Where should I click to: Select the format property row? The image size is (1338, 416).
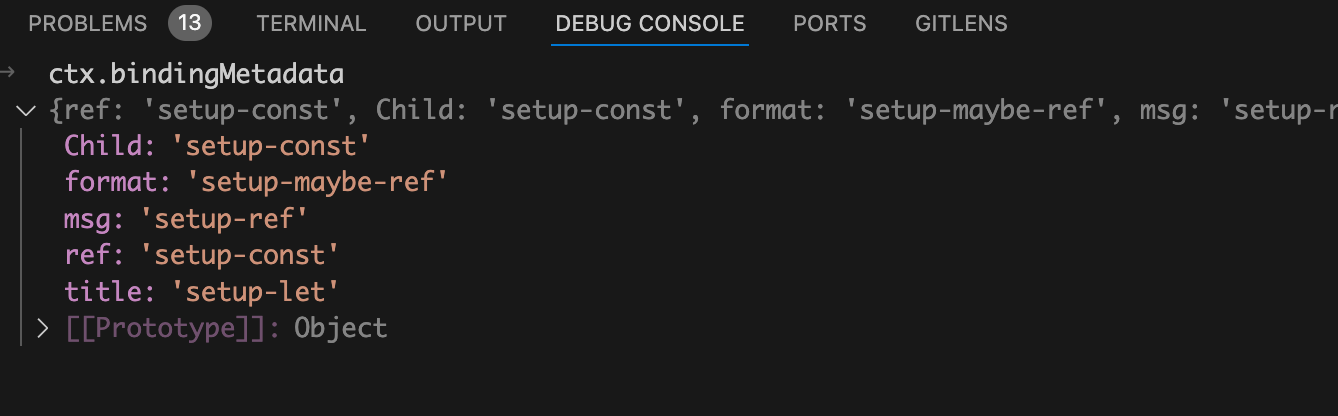255,183
